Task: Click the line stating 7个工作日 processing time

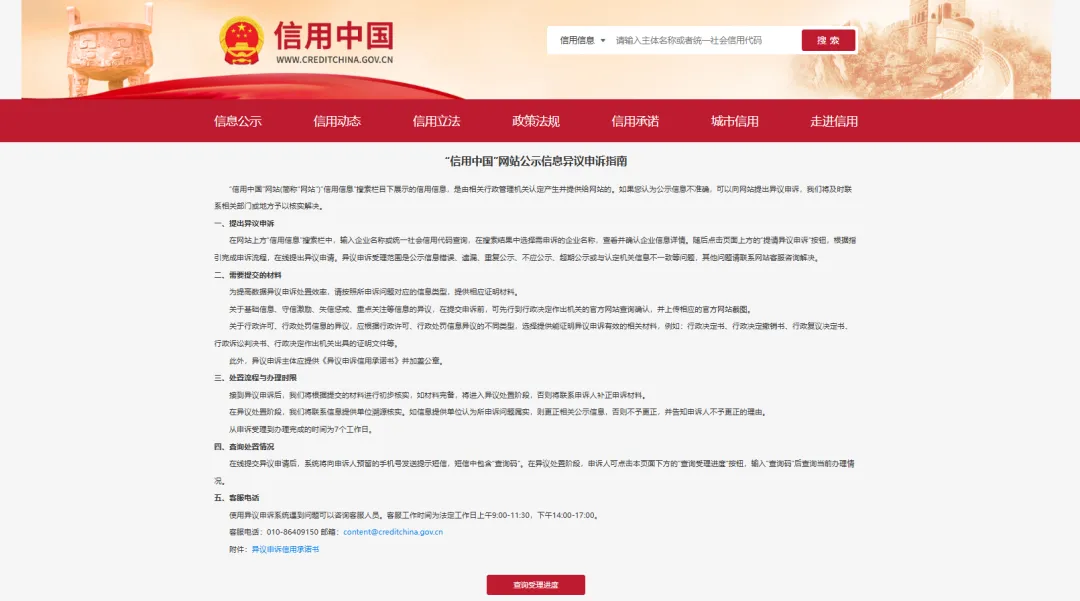Action: point(301,430)
